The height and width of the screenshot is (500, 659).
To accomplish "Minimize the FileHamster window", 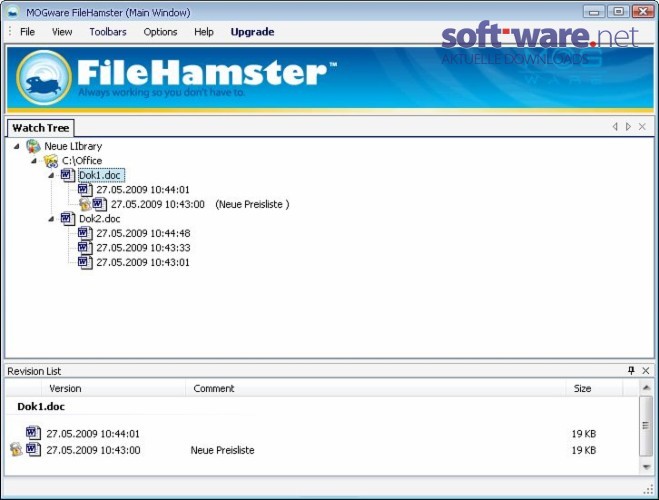I will [x=594, y=11].
